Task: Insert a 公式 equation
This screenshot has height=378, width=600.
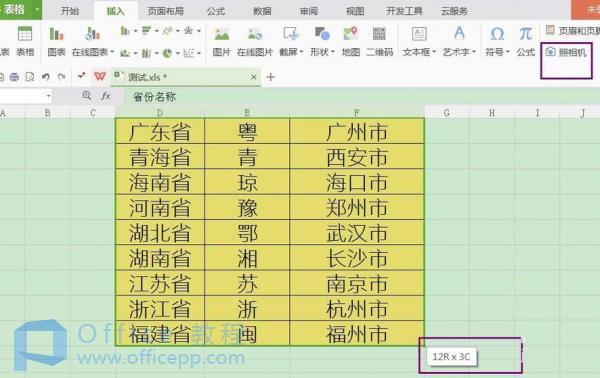Action: point(525,40)
